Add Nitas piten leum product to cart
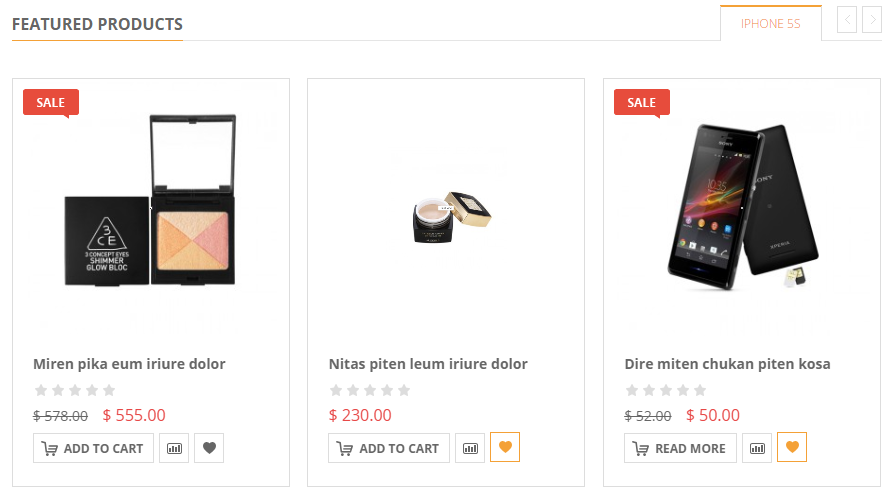 [x=389, y=448]
